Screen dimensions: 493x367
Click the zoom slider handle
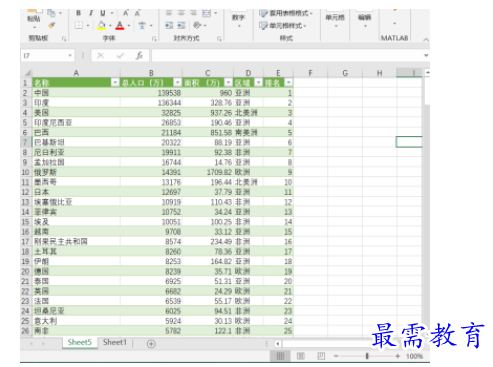367,356
